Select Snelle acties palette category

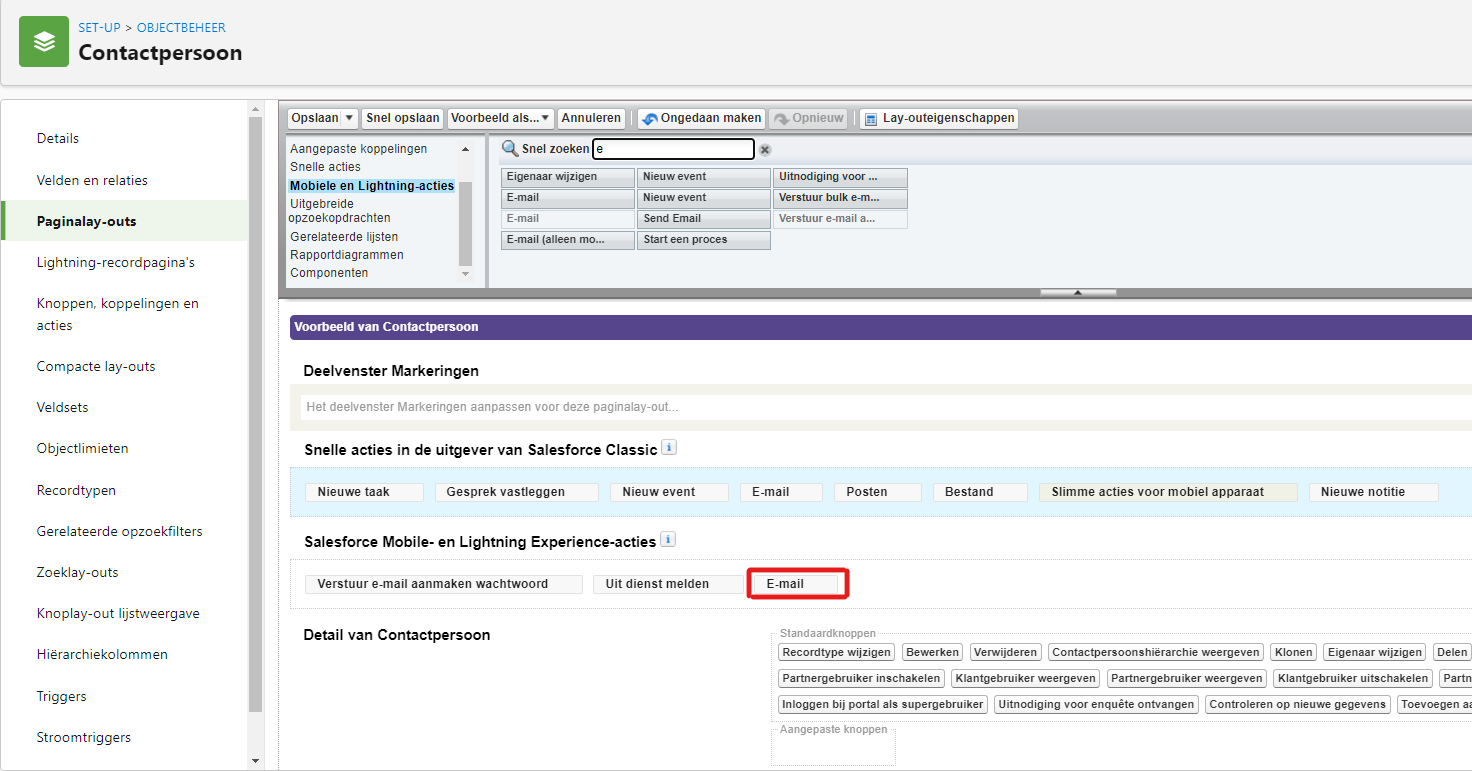(325, 167)
